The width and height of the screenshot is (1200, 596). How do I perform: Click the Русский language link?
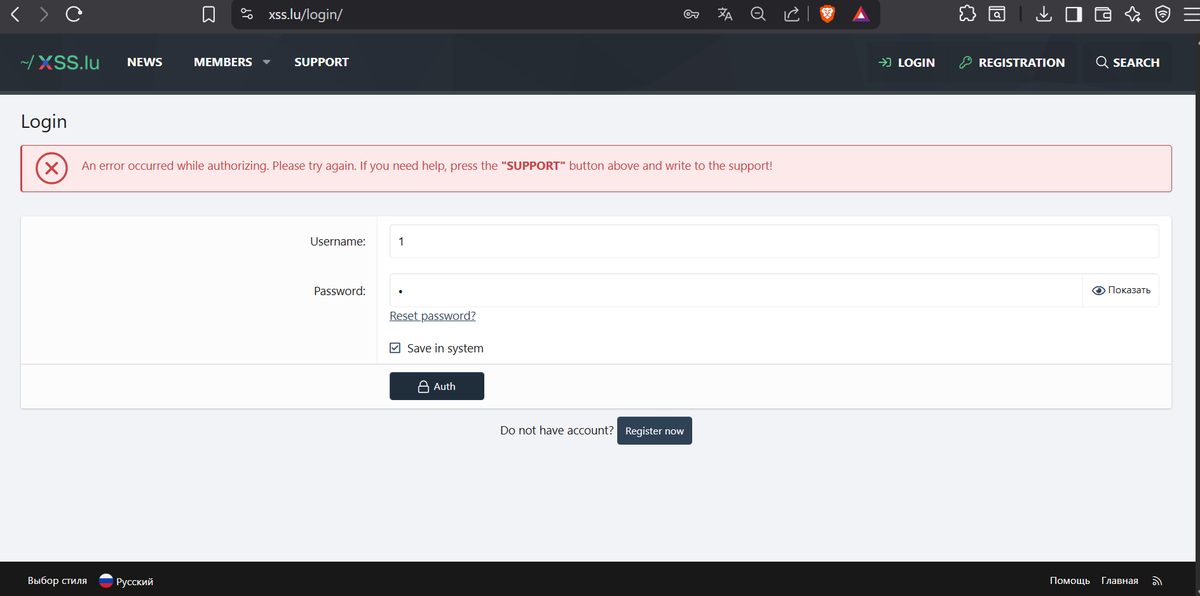pos(135,581)
